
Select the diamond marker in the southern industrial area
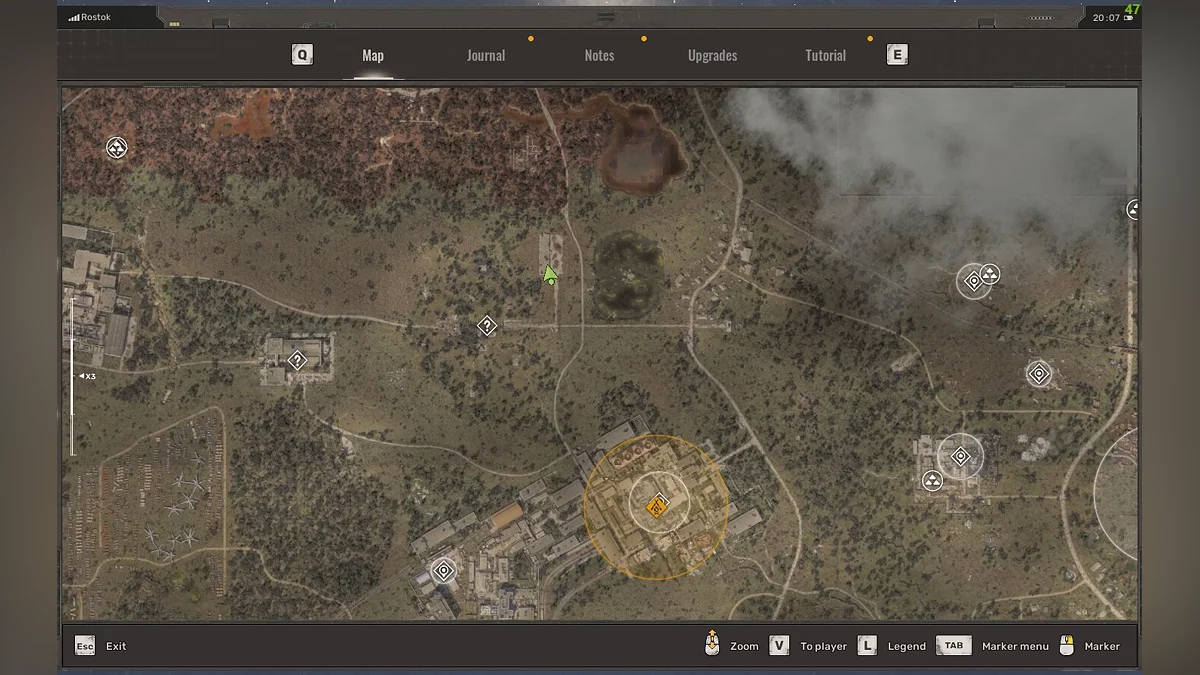point(443,571)
